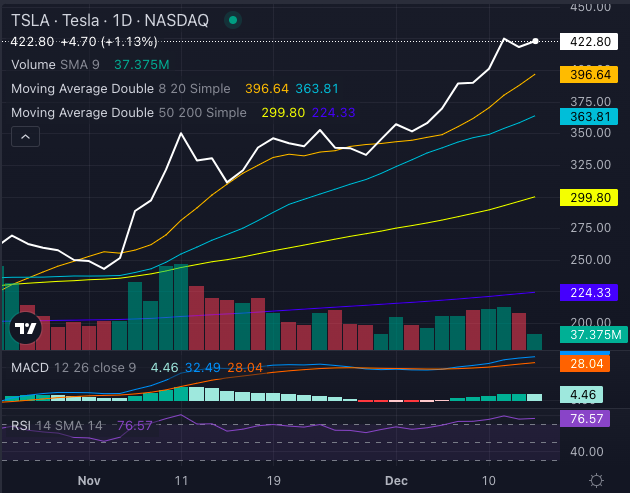The width and height of the screenshot is (630, 493).
Task: Click the MACD 12 26 indicator label
Action: 73,367
